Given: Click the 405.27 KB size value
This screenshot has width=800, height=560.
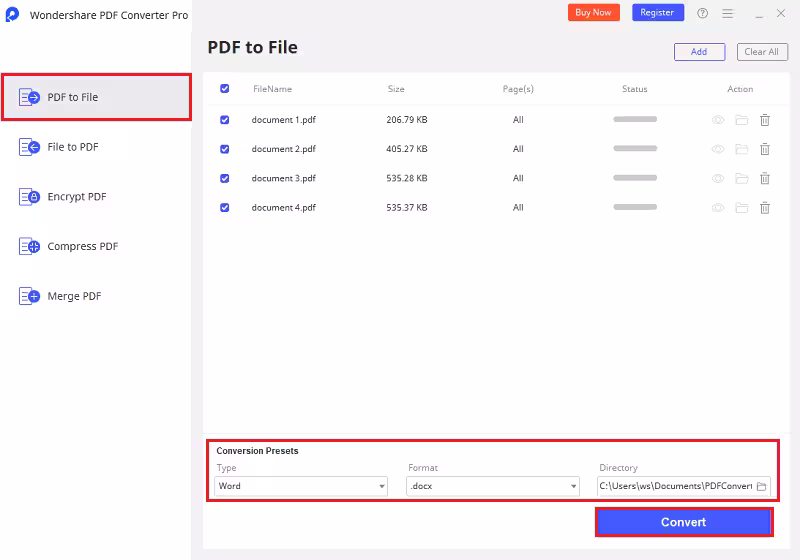Looking at the screenshot, I should (x=407, y=149).
